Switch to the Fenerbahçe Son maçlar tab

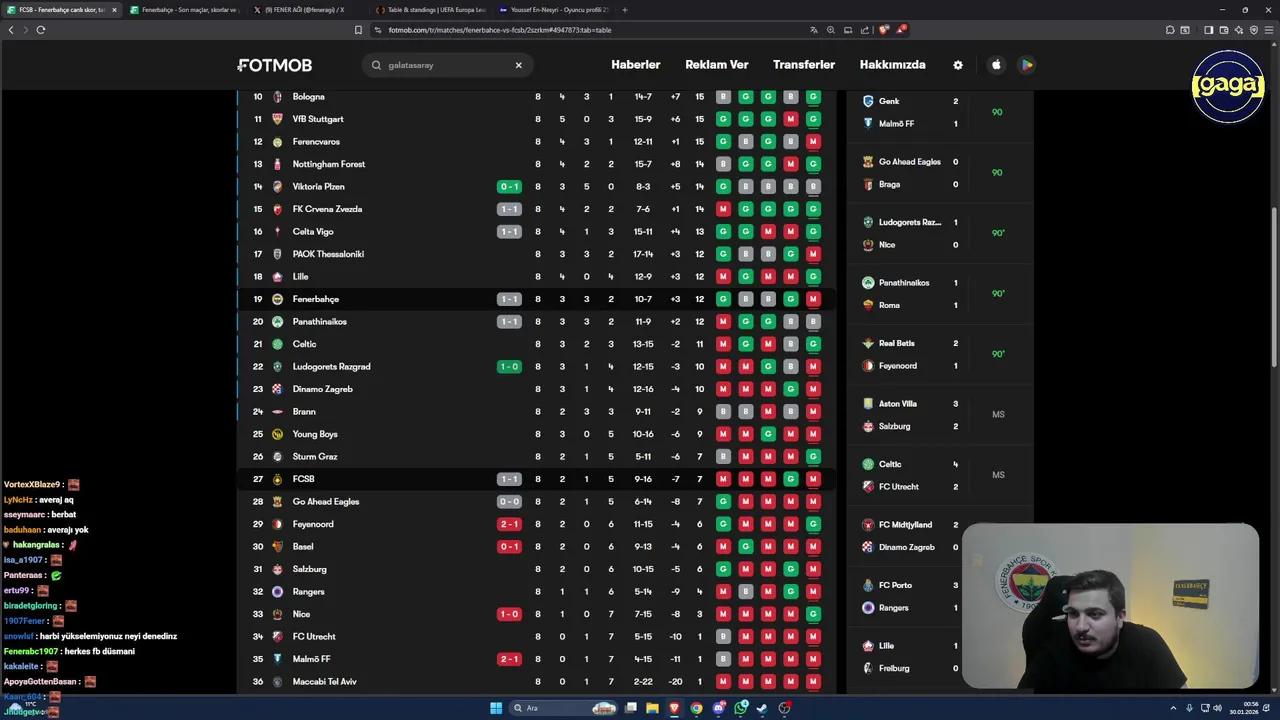coord(185,10)
